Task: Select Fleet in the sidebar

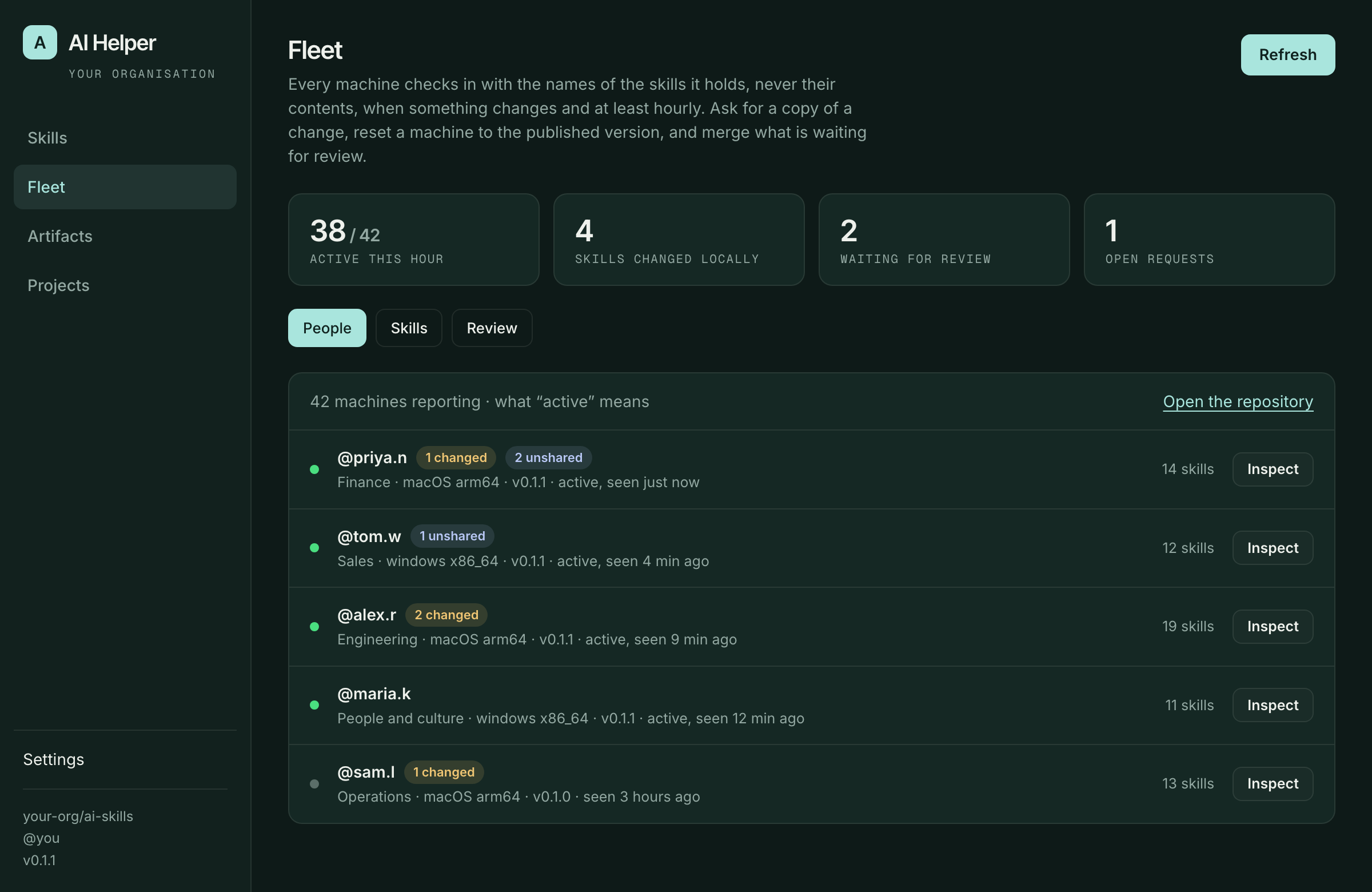Action: (x=125, y=187)
